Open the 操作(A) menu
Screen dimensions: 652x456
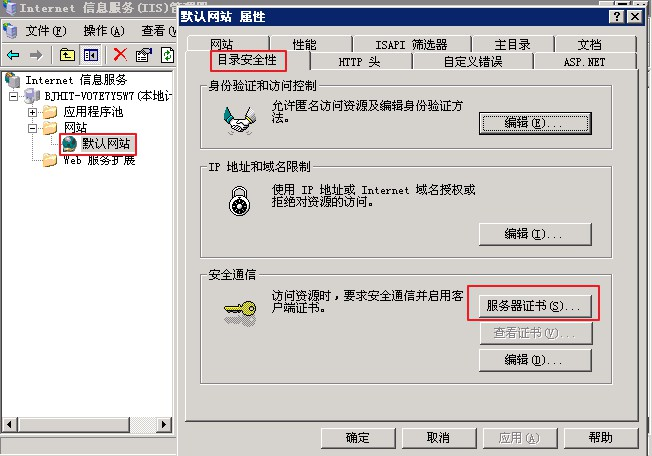pos(104,31)
